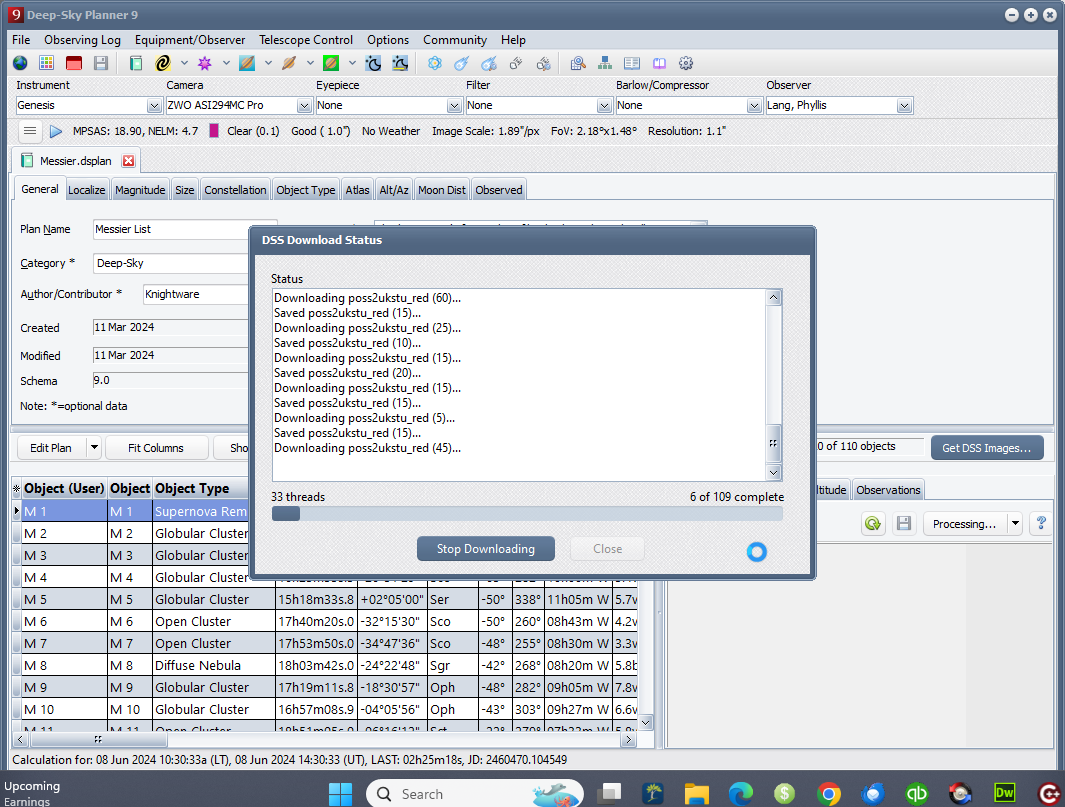Click the magenta color swatch beside Clear
1065x807 pixels.
coord(214,131)
